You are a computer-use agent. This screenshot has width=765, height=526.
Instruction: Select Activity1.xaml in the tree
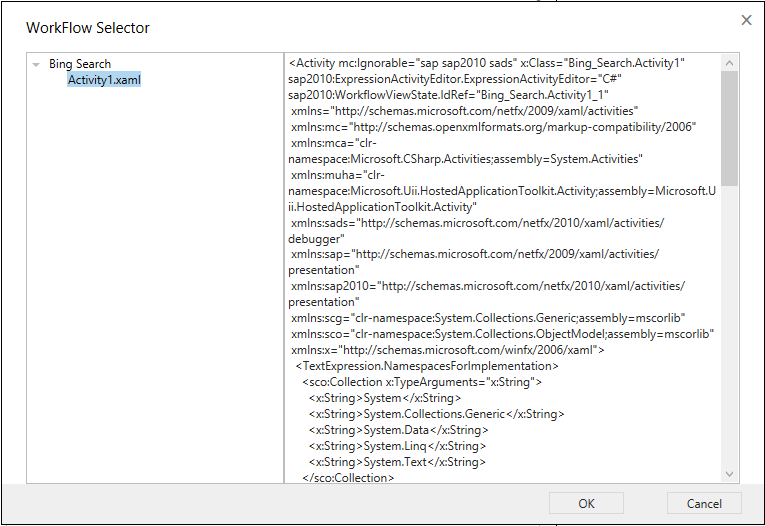pyautogui.click(x=104, y=80)
